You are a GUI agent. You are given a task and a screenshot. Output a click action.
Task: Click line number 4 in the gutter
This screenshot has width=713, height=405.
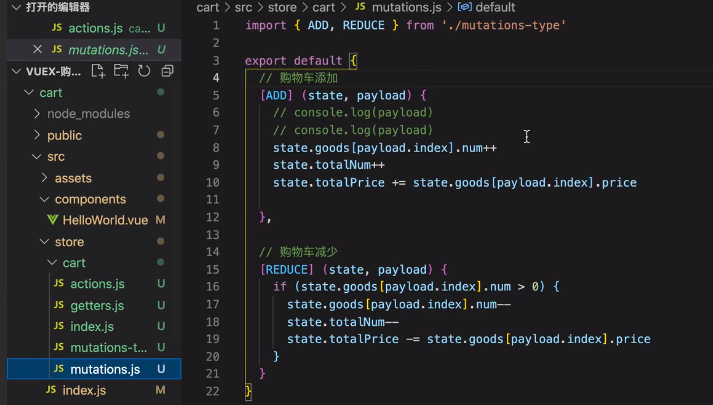216,78
